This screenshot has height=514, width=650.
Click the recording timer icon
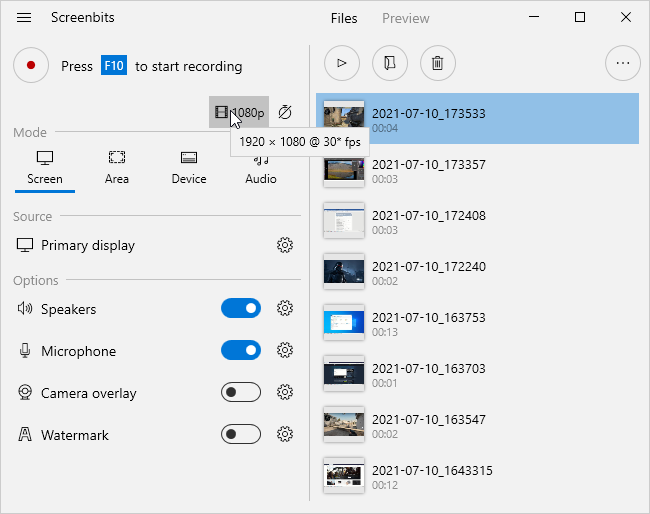tap(285, 112)
